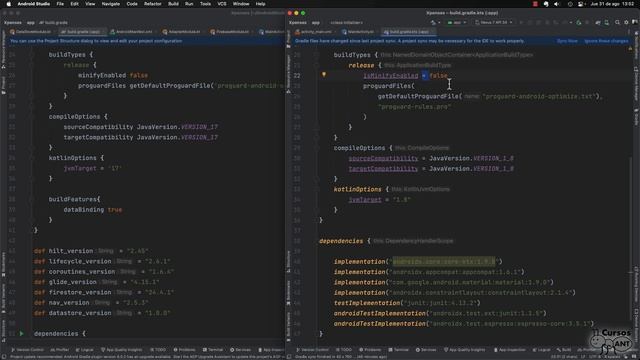
Task: Click sourceCompatibility property in right editor
Action: coord(383,158)
